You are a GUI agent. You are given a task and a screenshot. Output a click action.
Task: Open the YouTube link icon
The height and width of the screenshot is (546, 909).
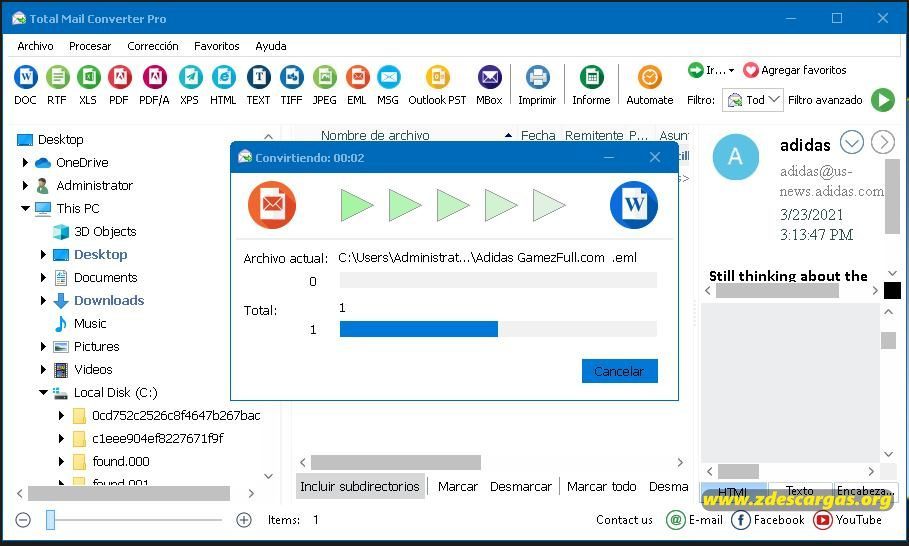coord(823,520)
